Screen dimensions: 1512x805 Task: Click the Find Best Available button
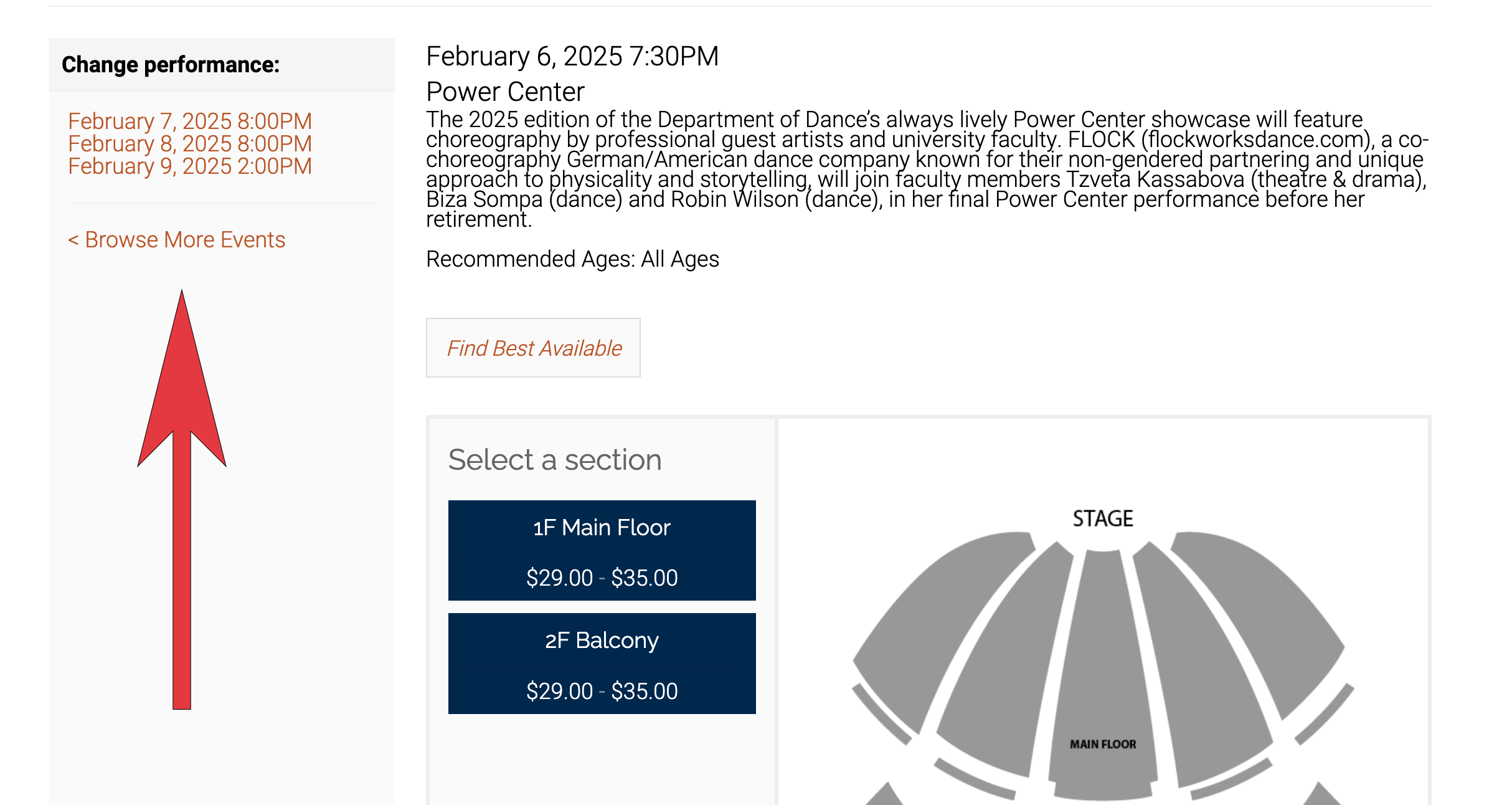(x=533, y=348)
